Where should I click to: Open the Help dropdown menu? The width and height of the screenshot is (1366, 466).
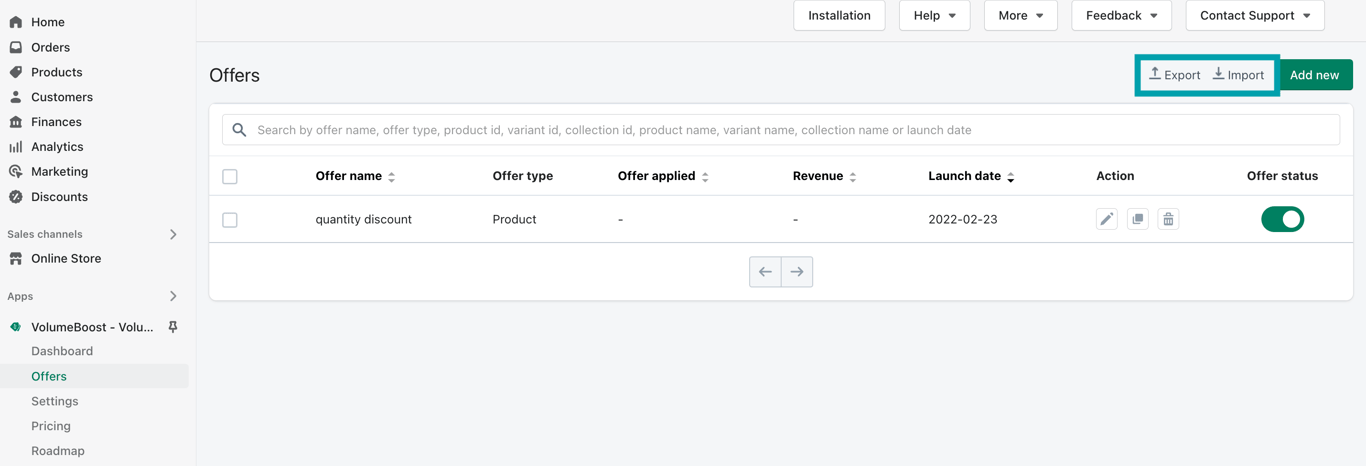point(934,16)
